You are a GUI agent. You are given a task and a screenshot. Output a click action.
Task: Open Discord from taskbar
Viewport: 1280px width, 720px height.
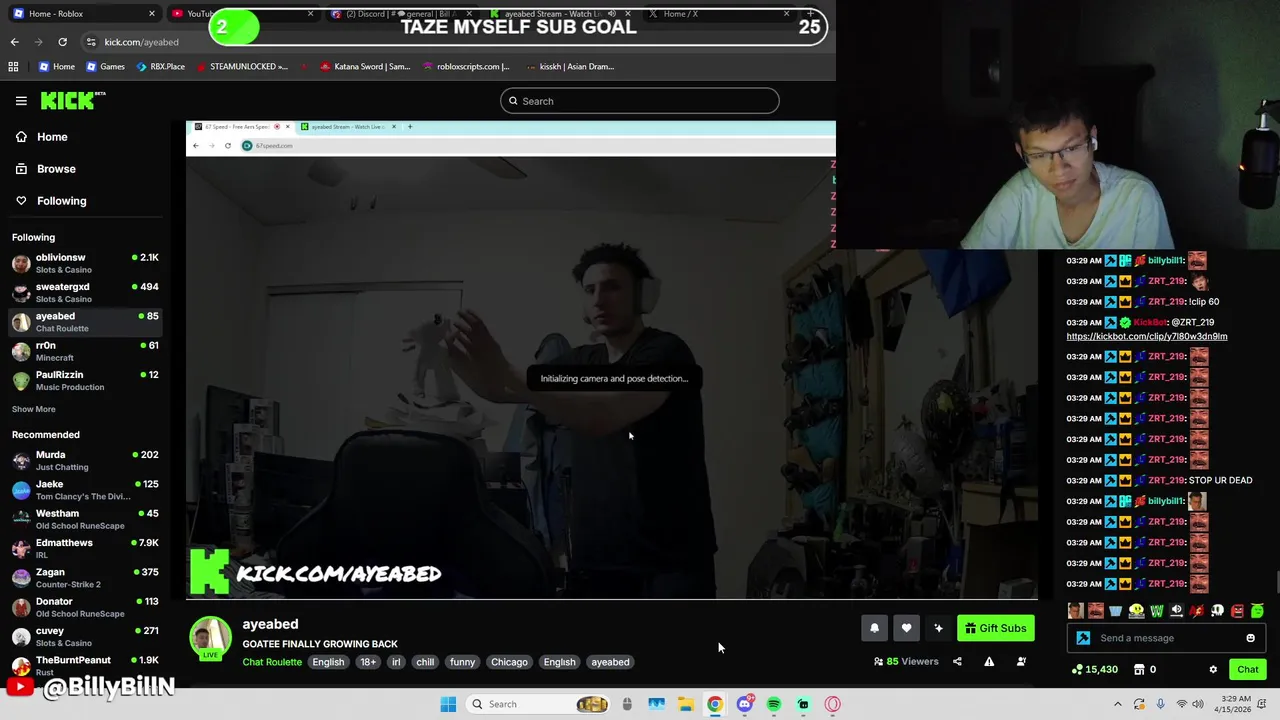coord(744,704)
